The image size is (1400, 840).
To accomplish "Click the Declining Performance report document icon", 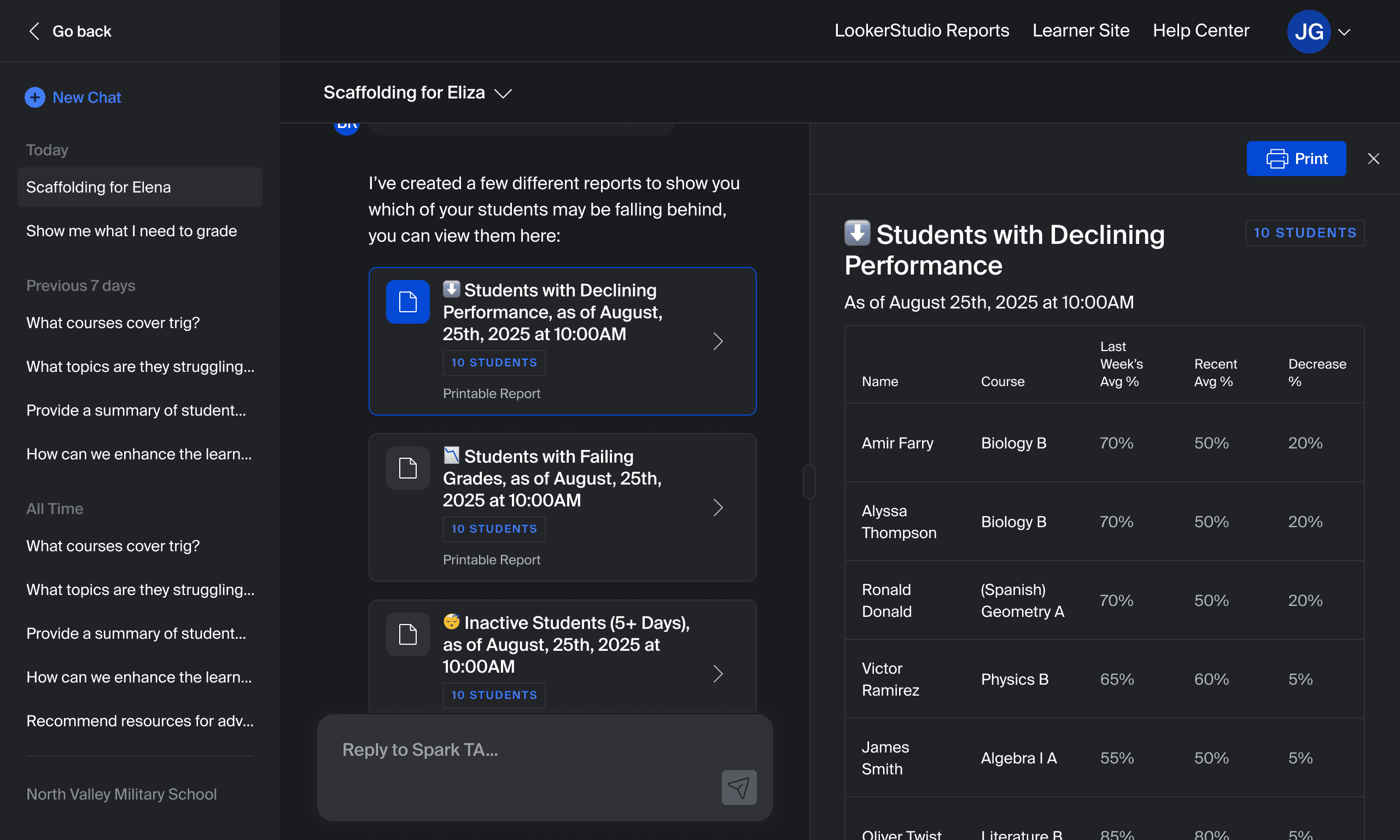I will (407, 302).
